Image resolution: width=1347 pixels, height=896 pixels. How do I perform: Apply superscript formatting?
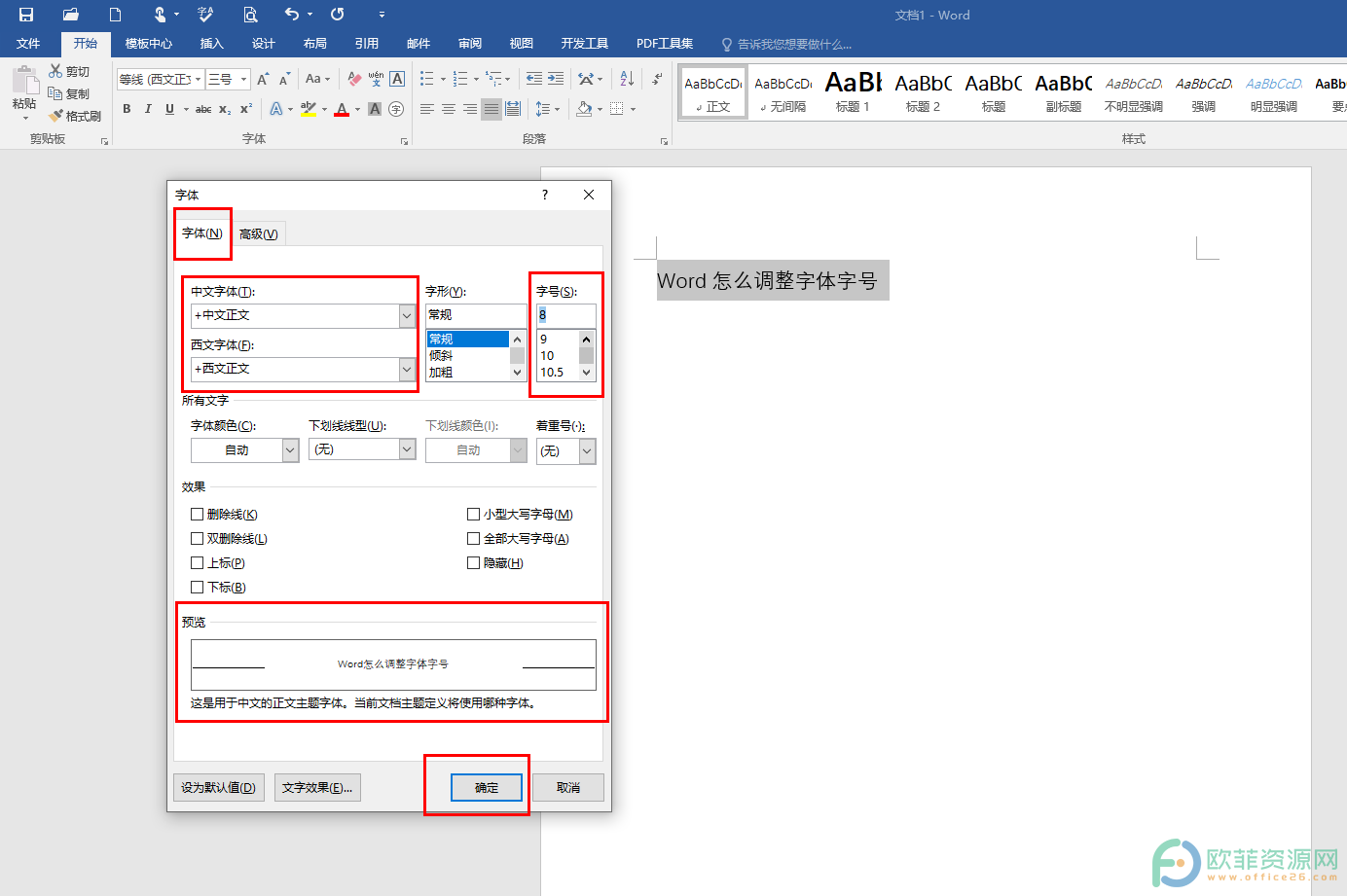[246, 109]
